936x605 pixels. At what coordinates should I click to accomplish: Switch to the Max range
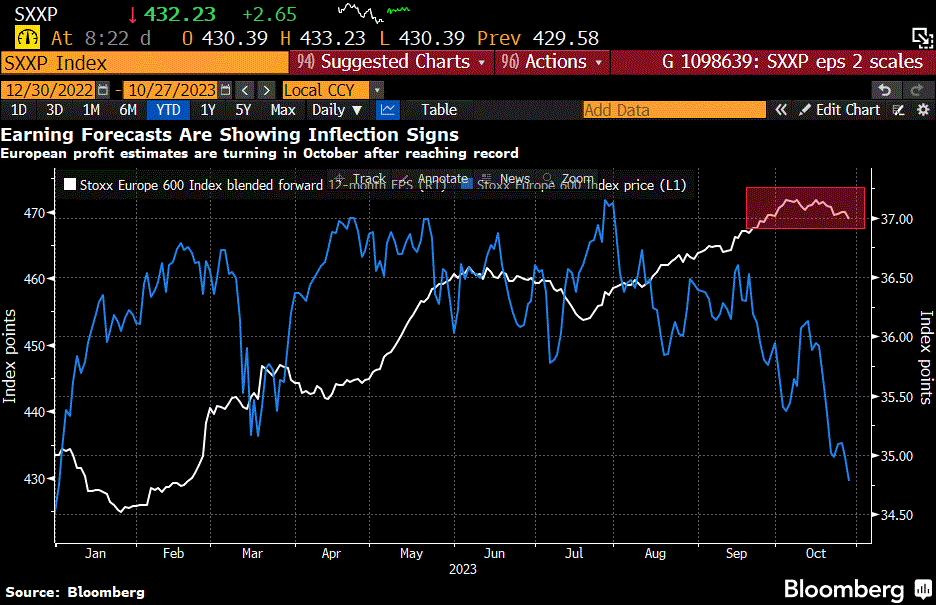pos(283,110)
